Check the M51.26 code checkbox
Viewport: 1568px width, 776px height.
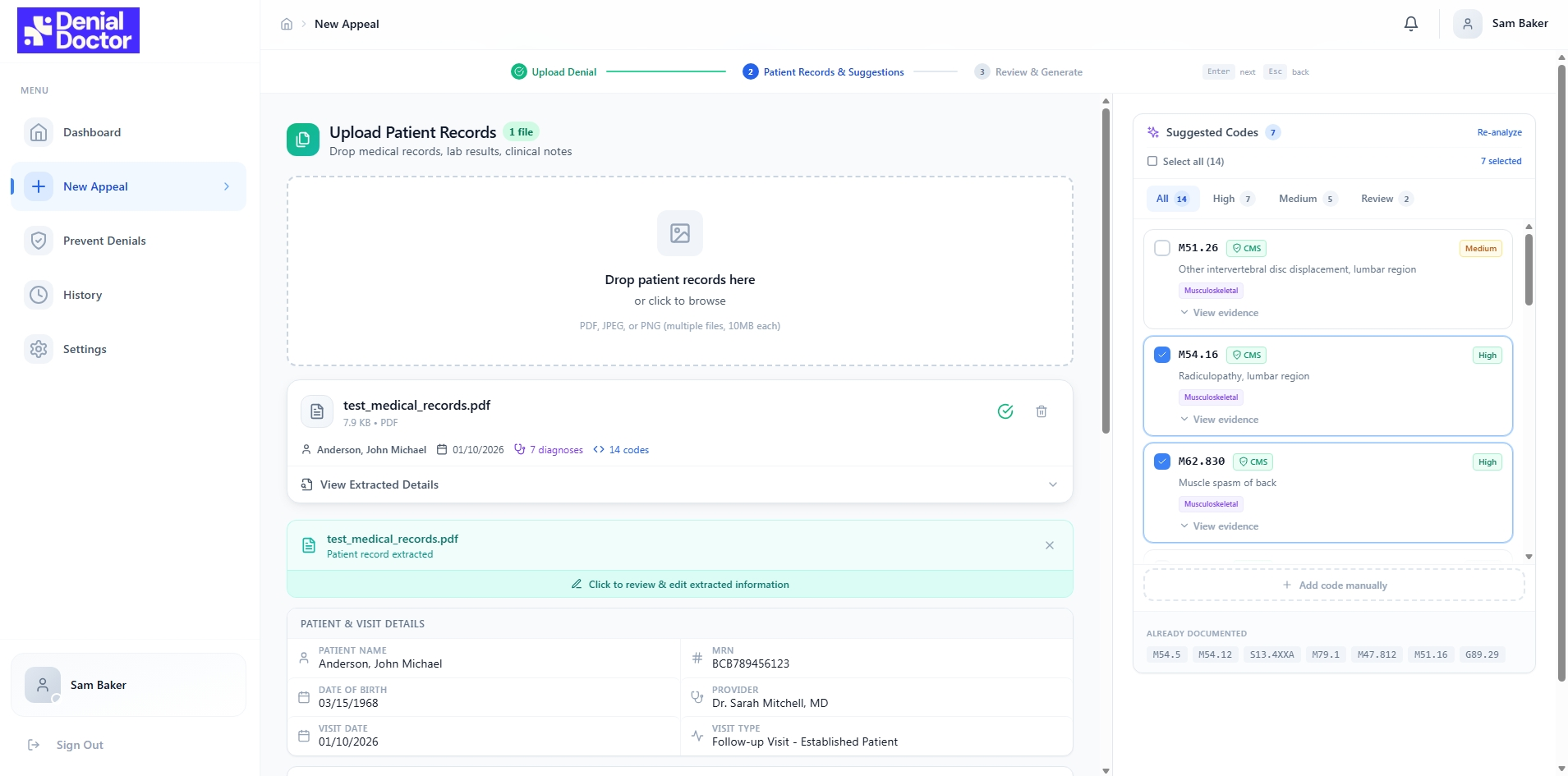[x=1162, y=248]
